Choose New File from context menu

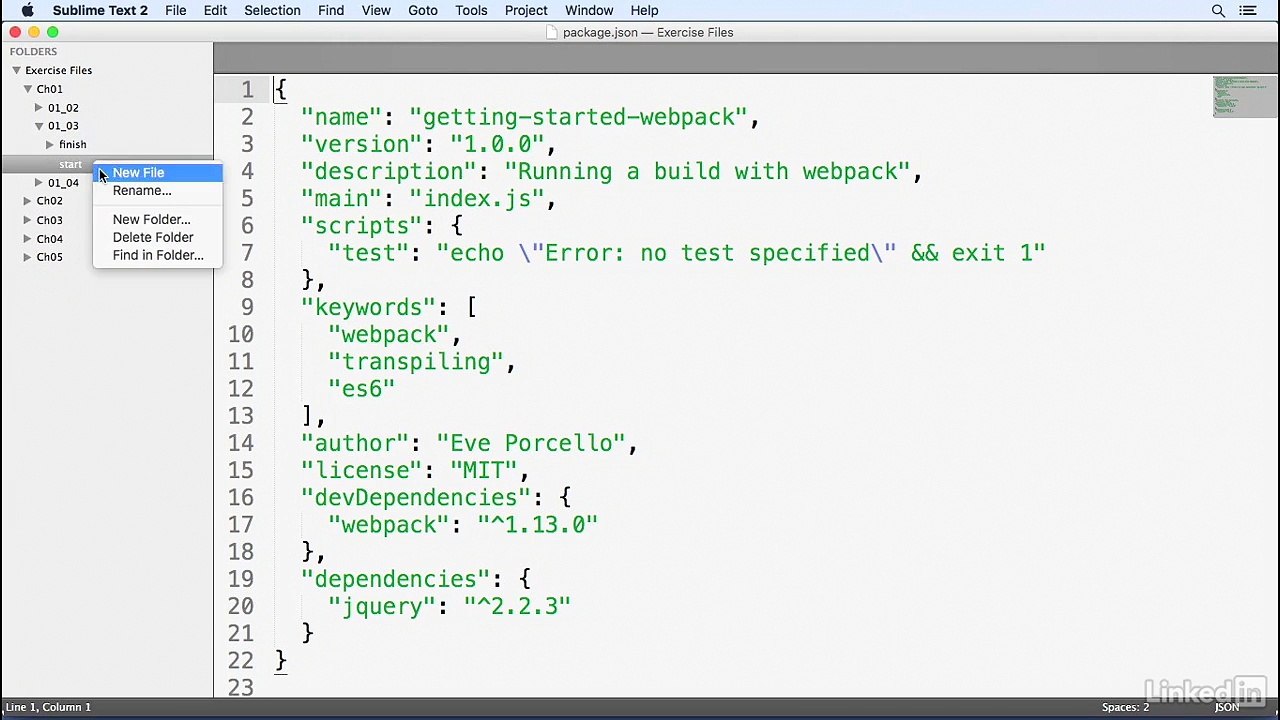pyautogui.click(x=158, y=173)
